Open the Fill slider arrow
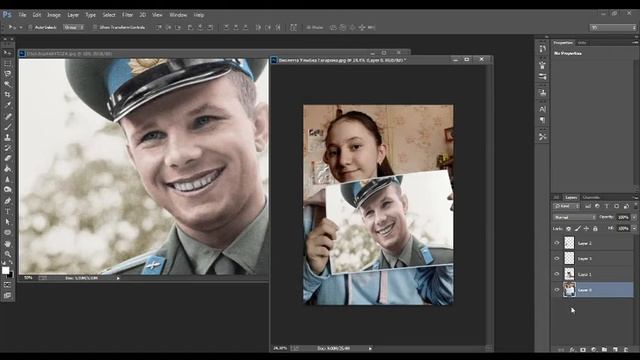 634,229
